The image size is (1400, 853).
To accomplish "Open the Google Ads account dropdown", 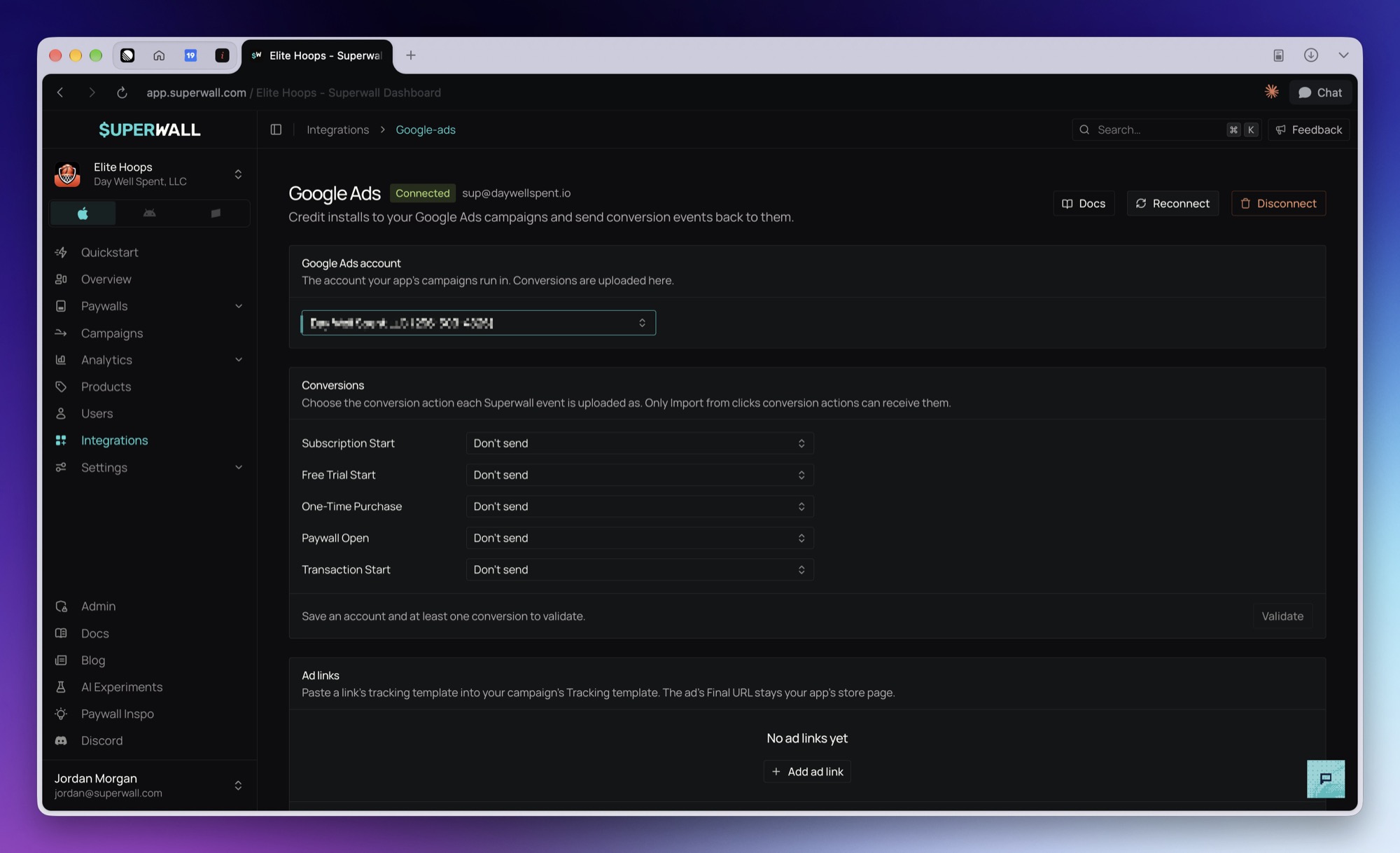I will click(478, 323).
